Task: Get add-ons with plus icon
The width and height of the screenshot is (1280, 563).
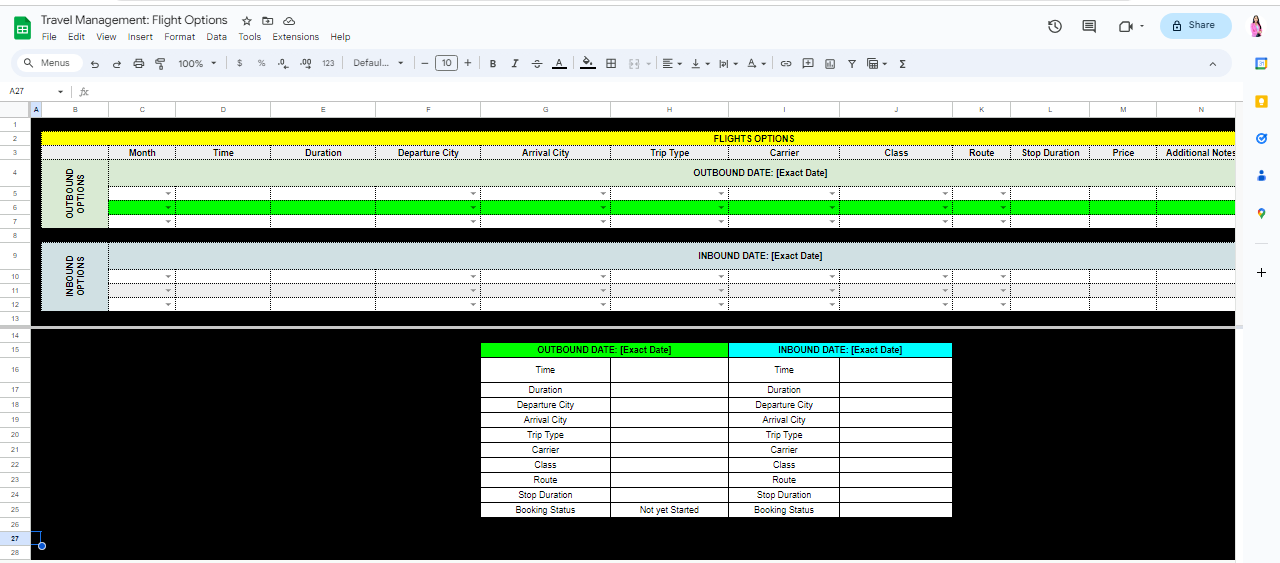Action: (x=1261, y=272)
